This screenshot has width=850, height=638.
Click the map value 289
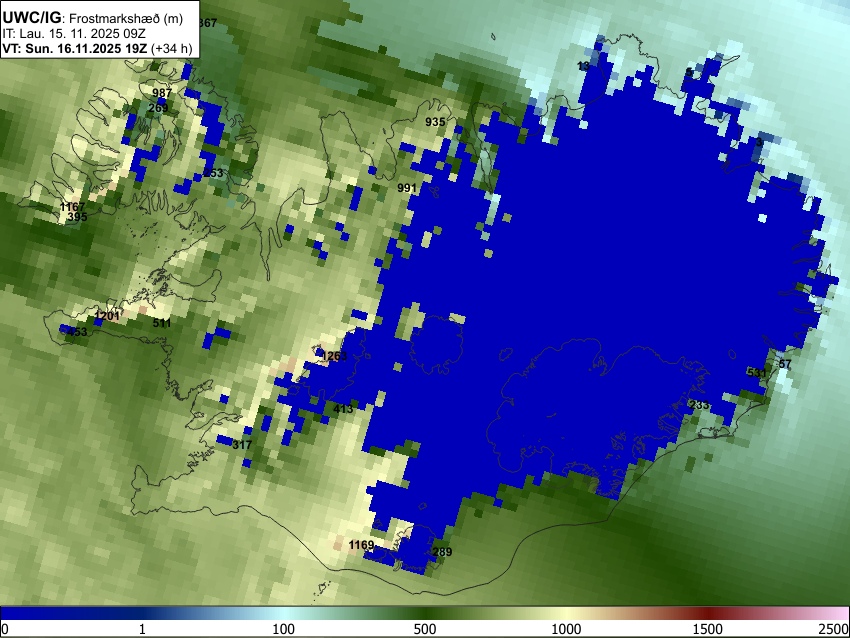442,552
